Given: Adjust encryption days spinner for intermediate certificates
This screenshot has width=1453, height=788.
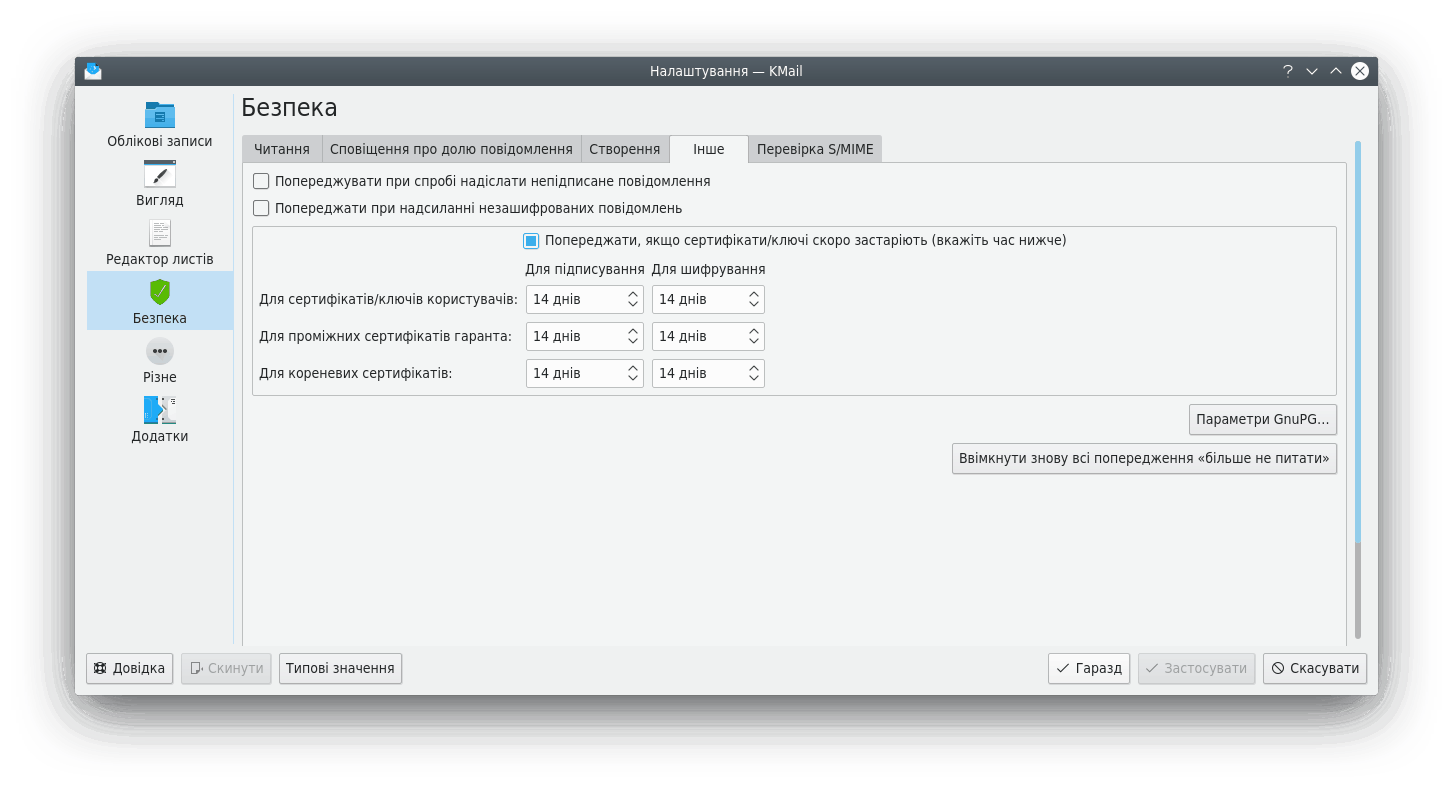Looking at the screenshot, I should (754, 336).
